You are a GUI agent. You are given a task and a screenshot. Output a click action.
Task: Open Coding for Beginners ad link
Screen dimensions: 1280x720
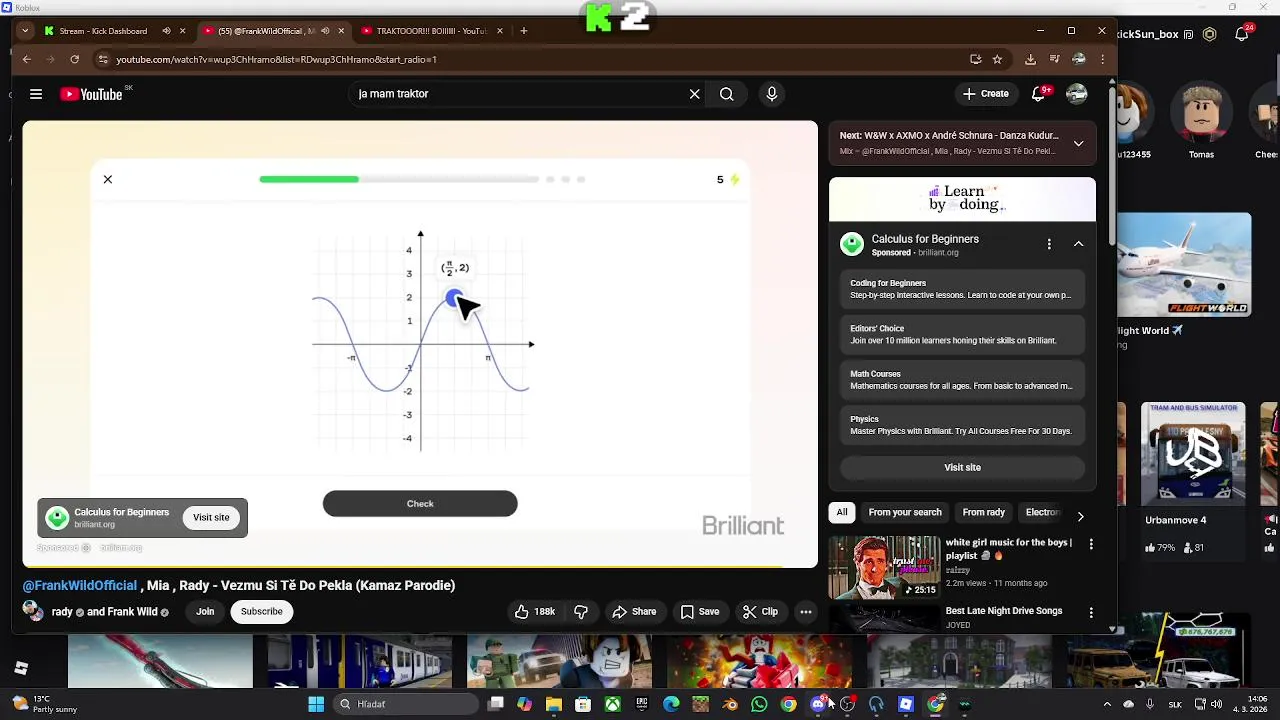click(962, 289)
